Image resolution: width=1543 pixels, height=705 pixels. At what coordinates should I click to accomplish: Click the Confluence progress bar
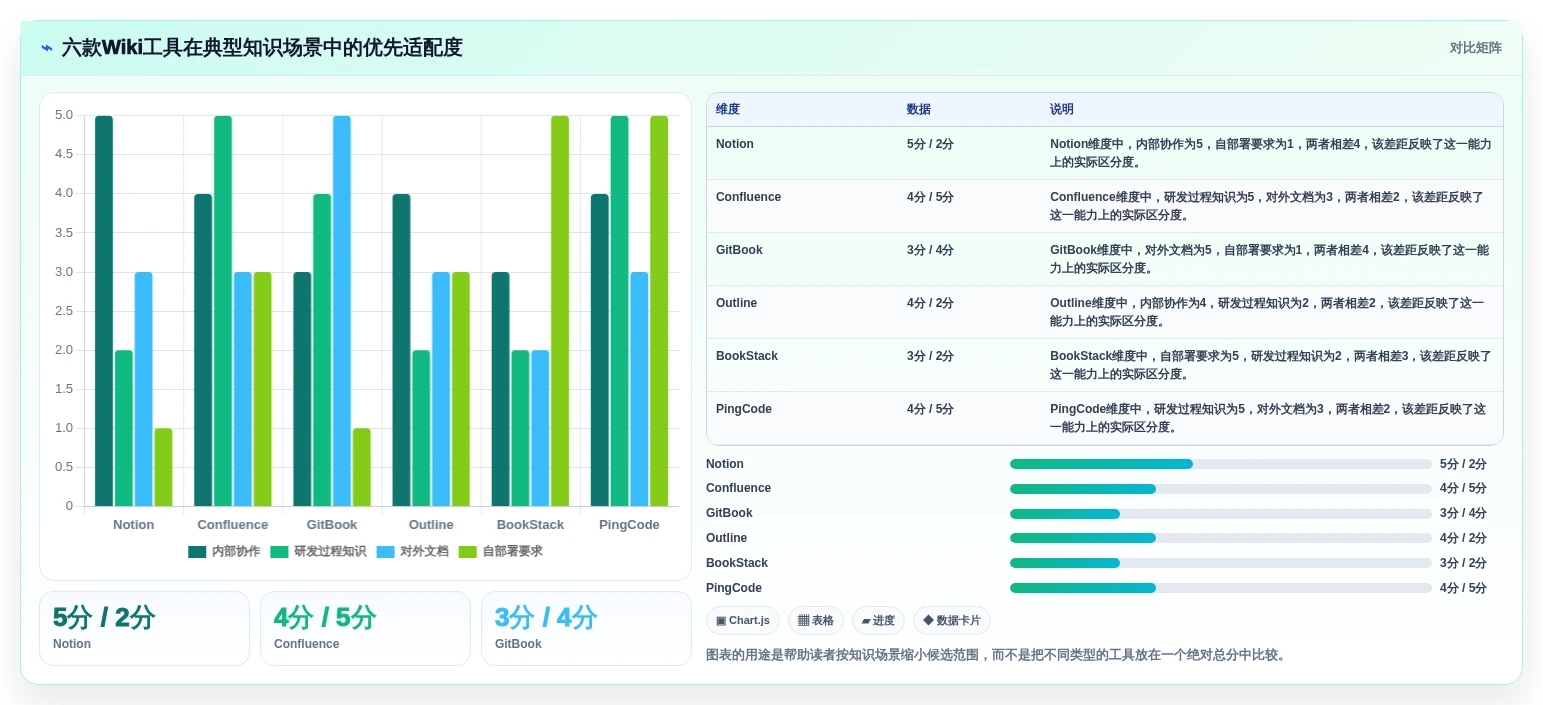point(1221,489)
